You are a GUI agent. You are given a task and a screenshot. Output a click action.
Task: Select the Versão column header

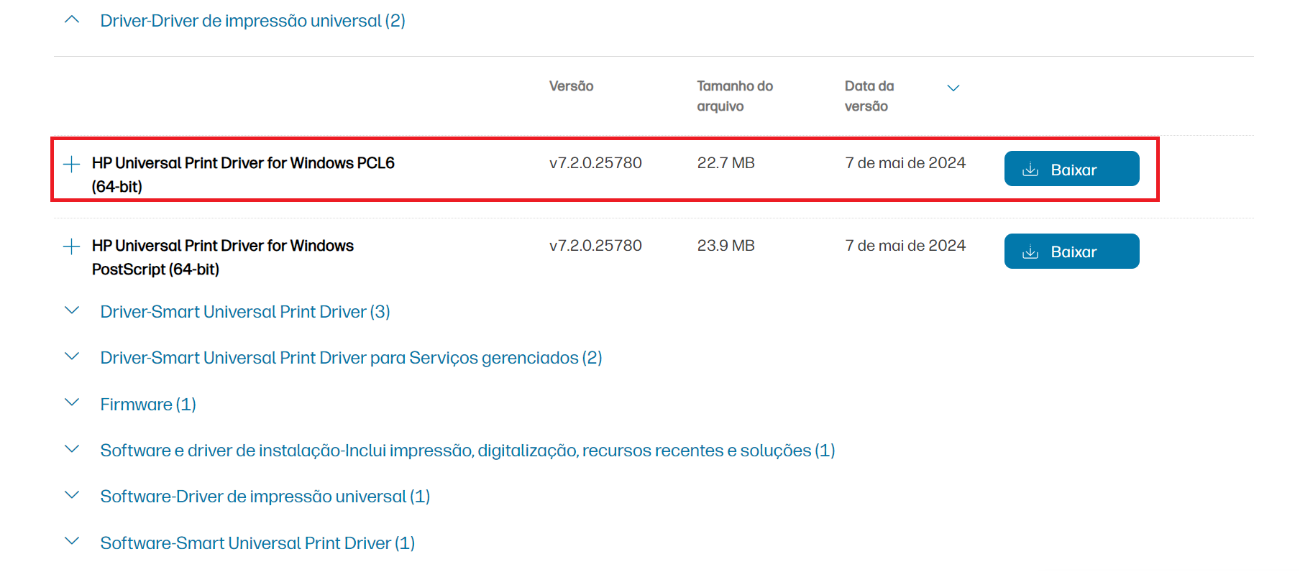(x=571, y=86)
